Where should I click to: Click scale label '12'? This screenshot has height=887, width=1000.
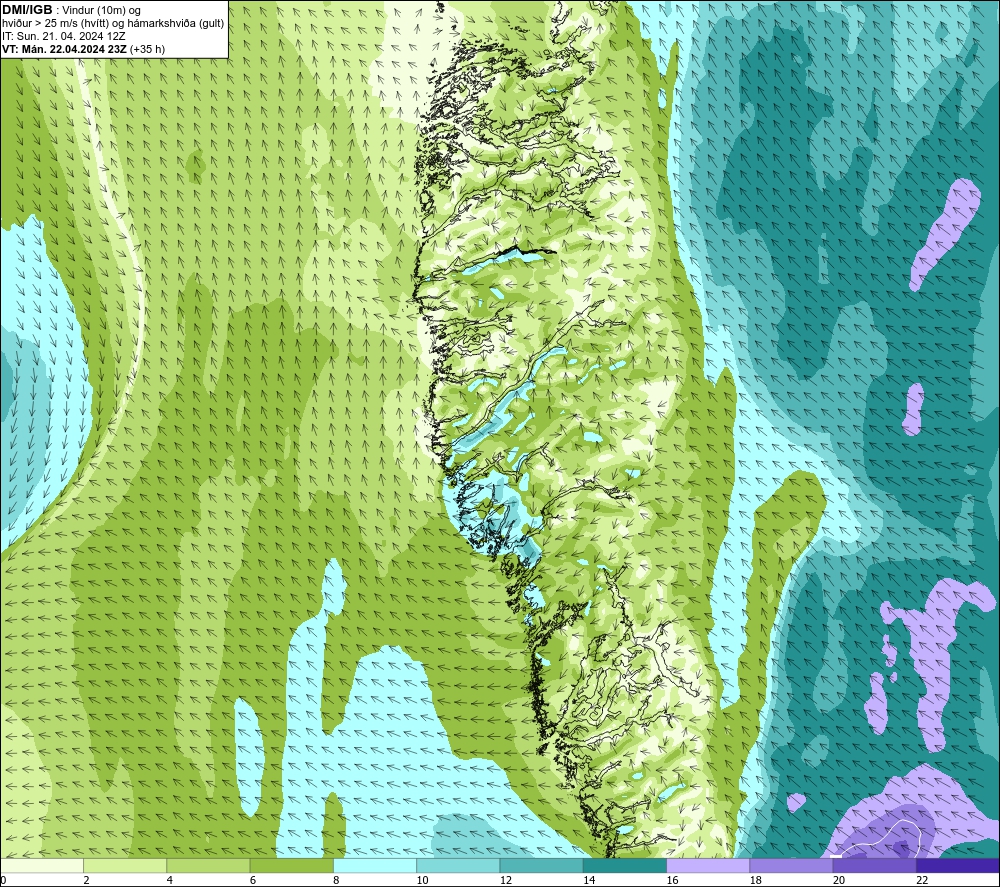click(506, 880)
